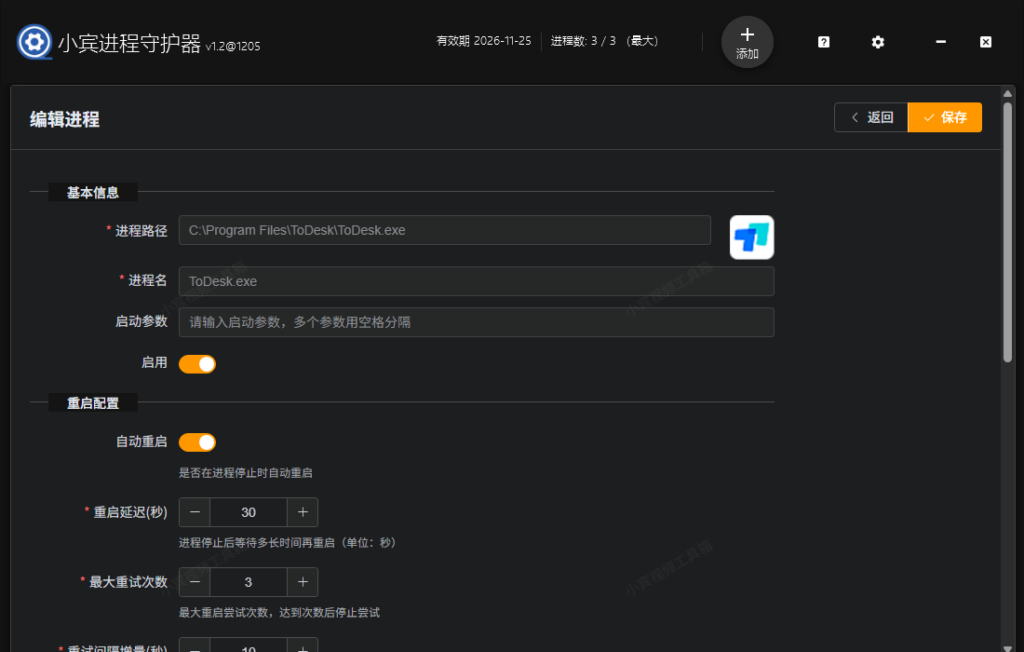Increase 最大重试次数 with the plus stepper
Image resolution: width=1024 pixels, height=652 pixels.
click(301, 582)
